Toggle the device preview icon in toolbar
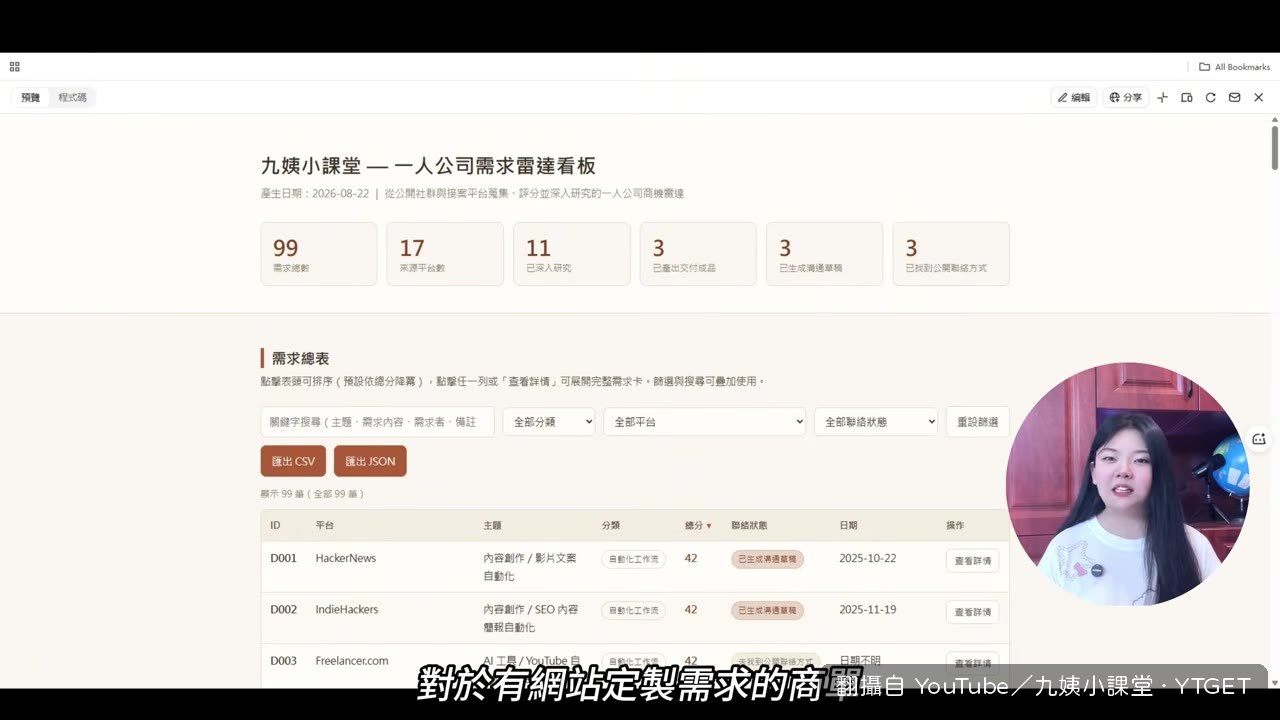 click(x=1187, y=97)
